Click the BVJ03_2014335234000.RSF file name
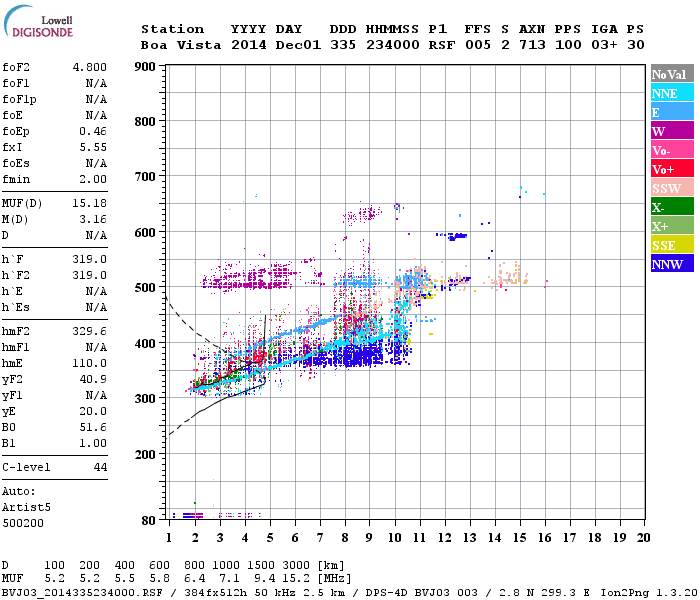This screenshot has width=700, height=600. click(82, 593)
